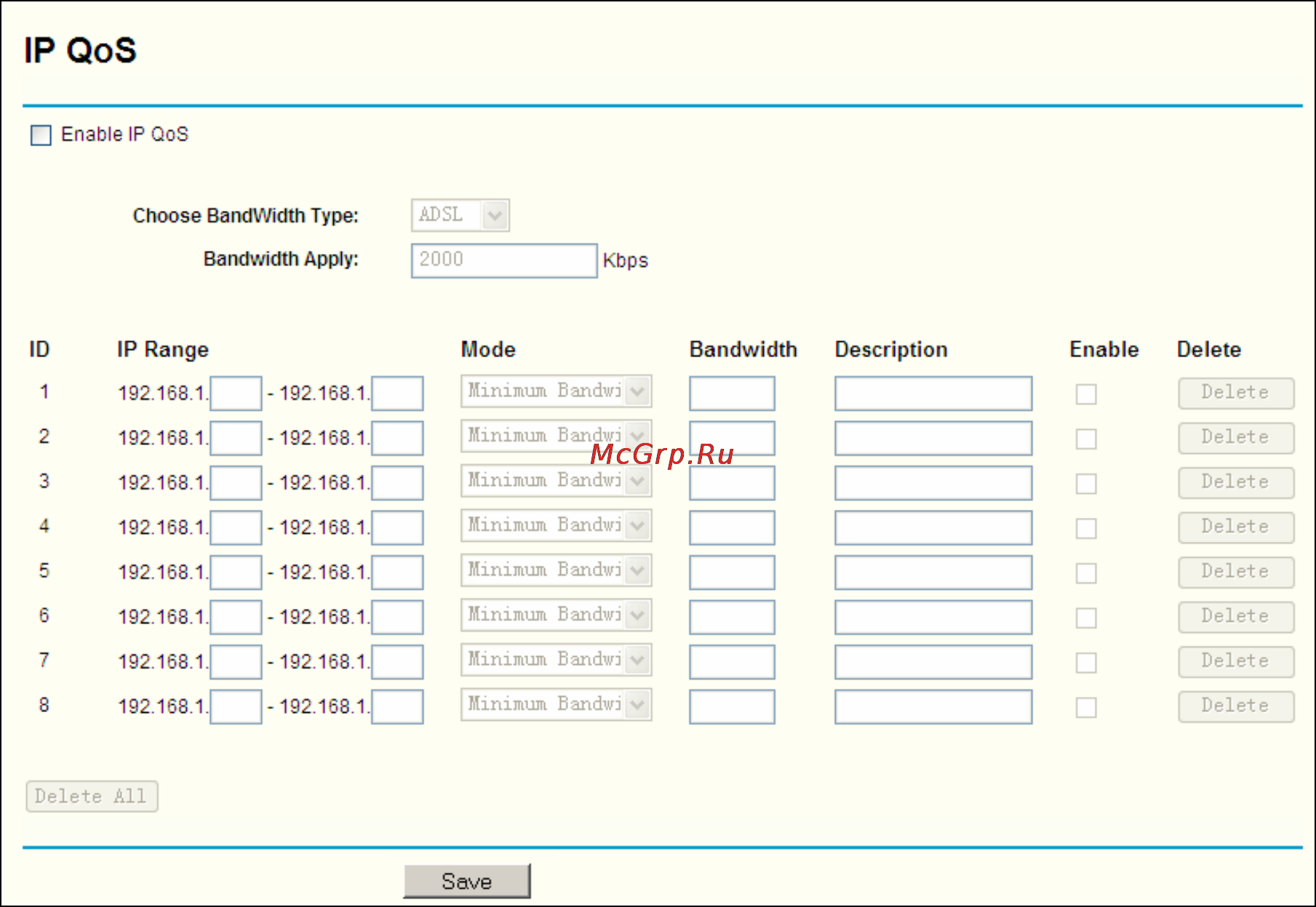Focus end IP field of rule 3
This screenshot has height=907, width=1316.
coord(397,483)
